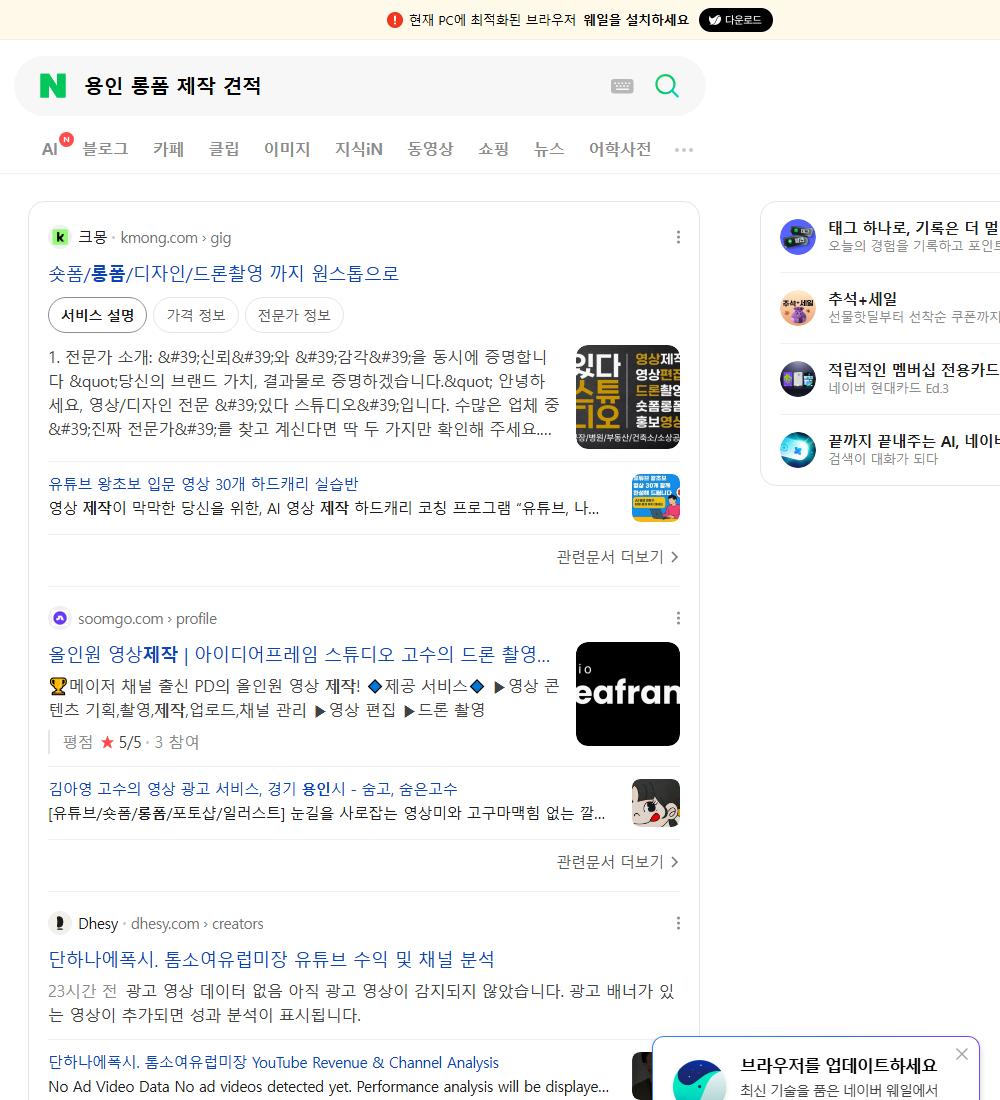Open 올인원 영상제작 result title
1000x1100 pixels.
[299, 654]
